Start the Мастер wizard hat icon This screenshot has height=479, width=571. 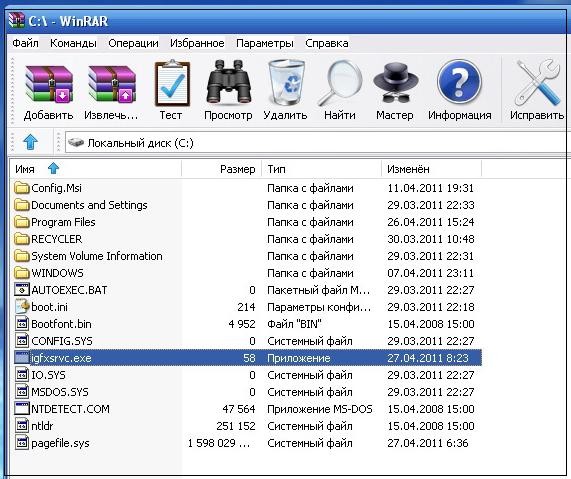coord(395,83)
